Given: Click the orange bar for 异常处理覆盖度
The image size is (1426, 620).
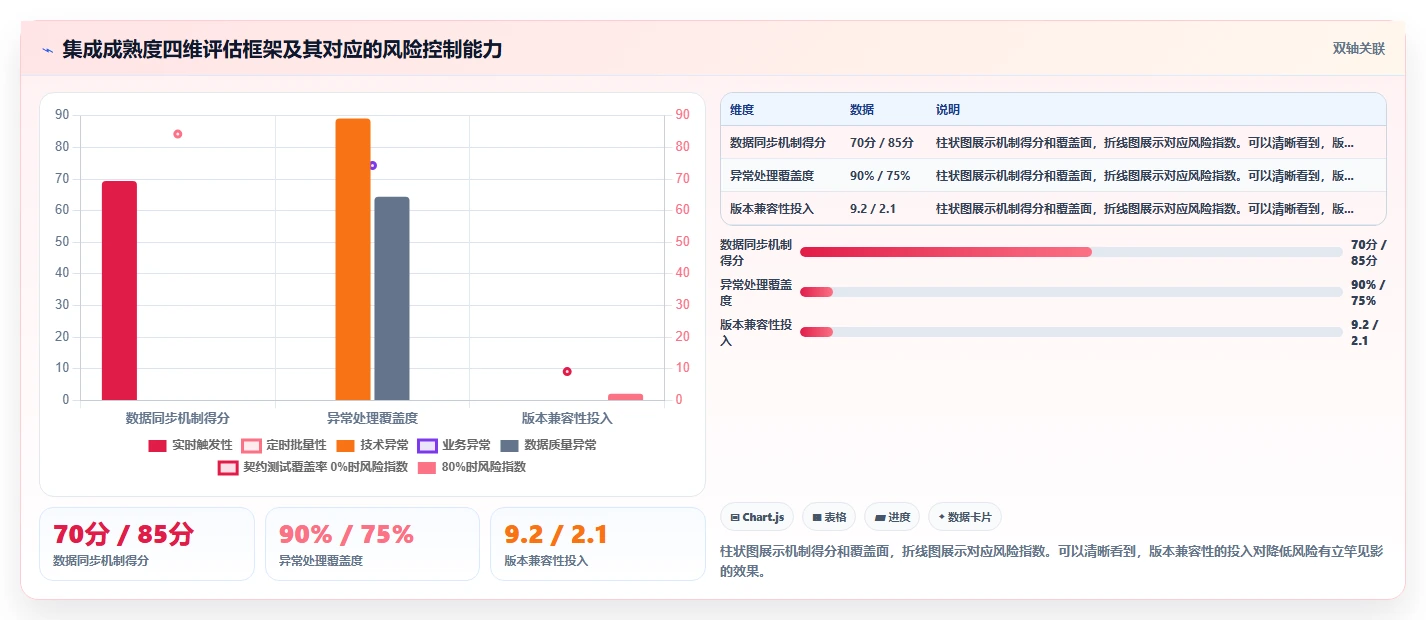Looking at the screenshot, I should pyautogui.click(x=353, y=259).
